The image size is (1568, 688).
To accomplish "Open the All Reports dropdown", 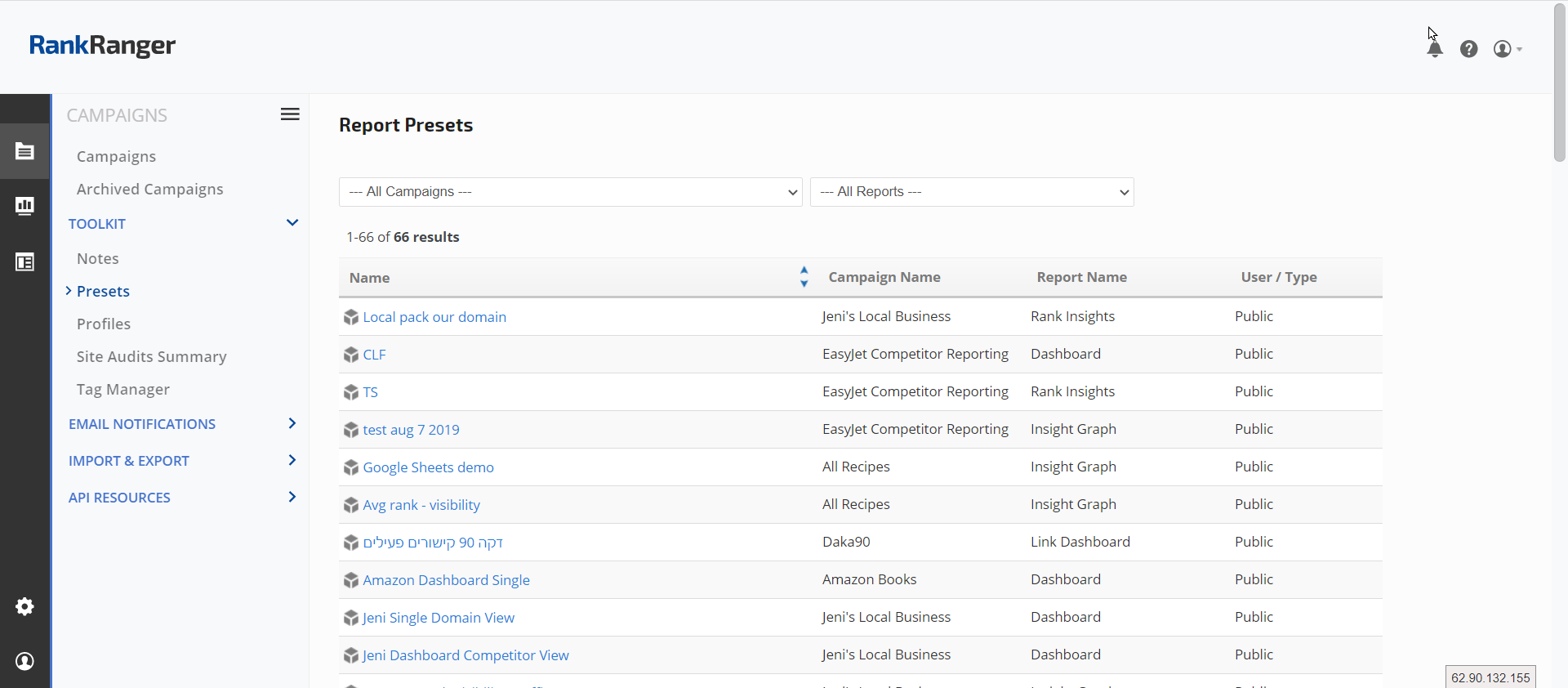I will tap(971, 192).
